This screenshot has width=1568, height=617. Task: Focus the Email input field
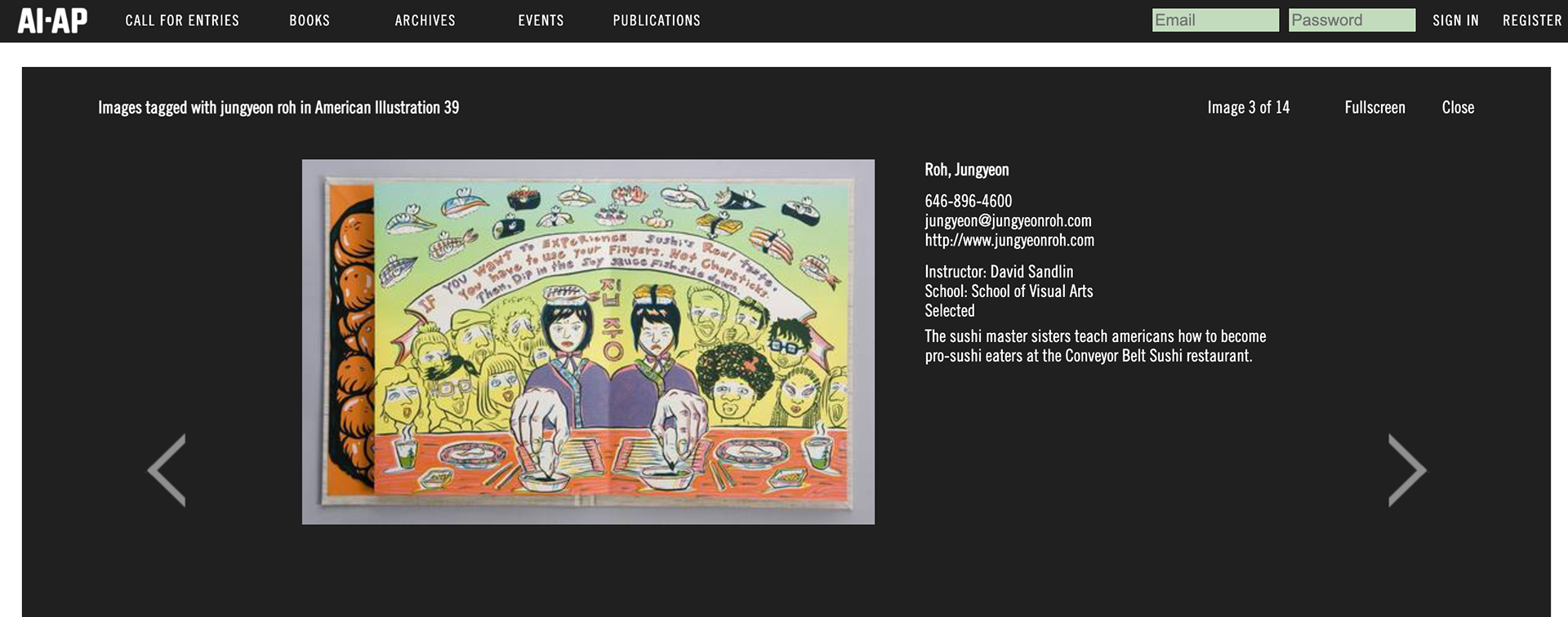pyautogui.click(x=1215, y=20)
